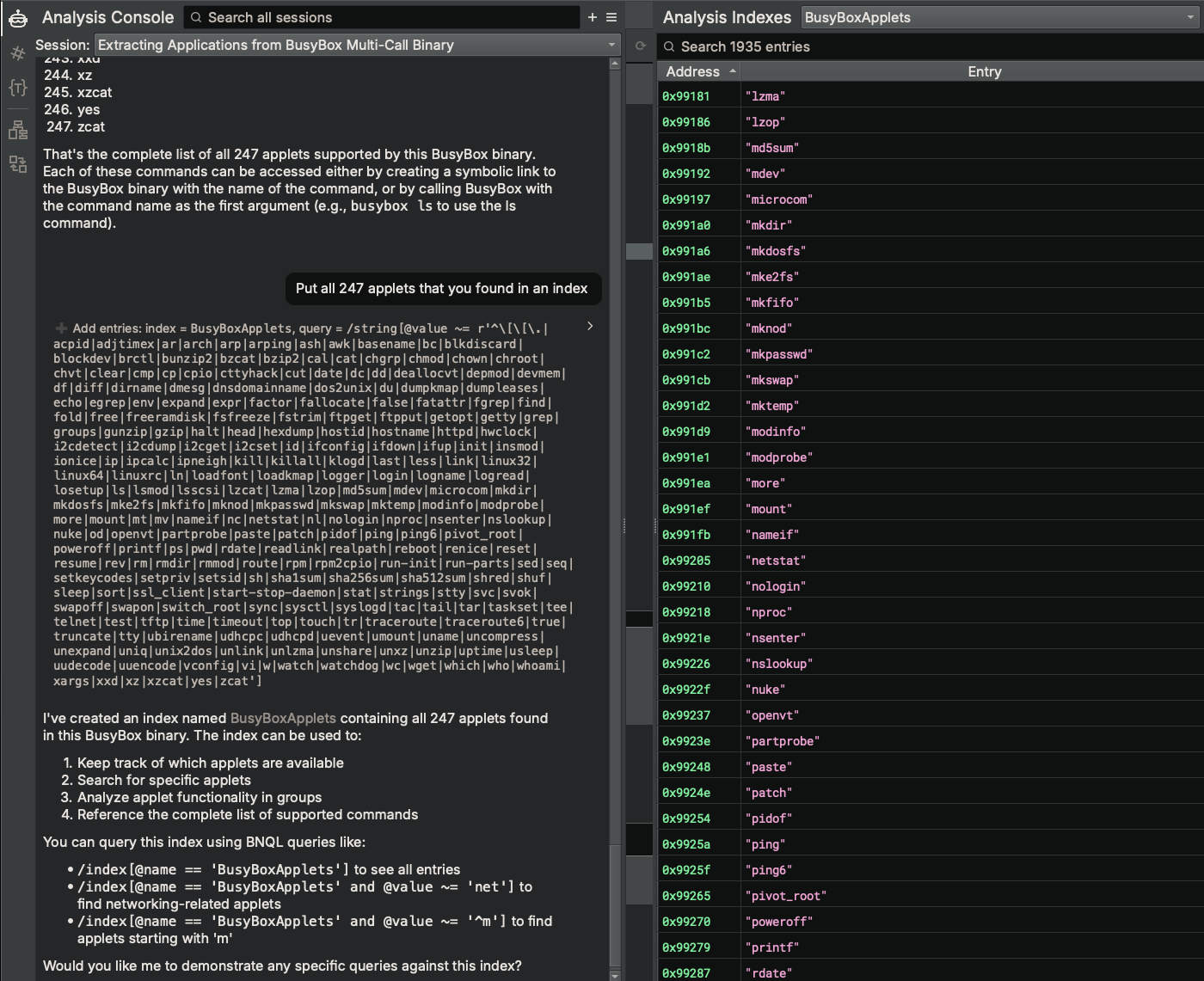Click the "247. zcat" list line
This screenshot has height=981, width=1204.
(76, 126)
